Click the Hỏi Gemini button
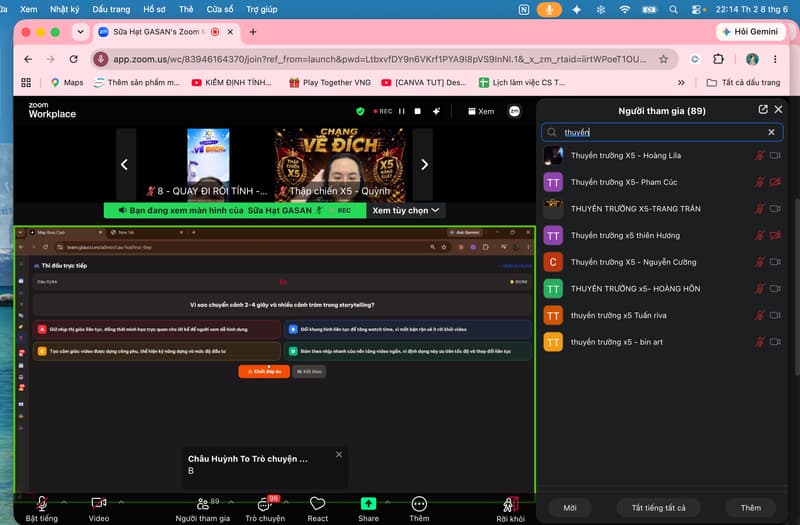Viewport: 800px width, 525px height. [750, 32]
